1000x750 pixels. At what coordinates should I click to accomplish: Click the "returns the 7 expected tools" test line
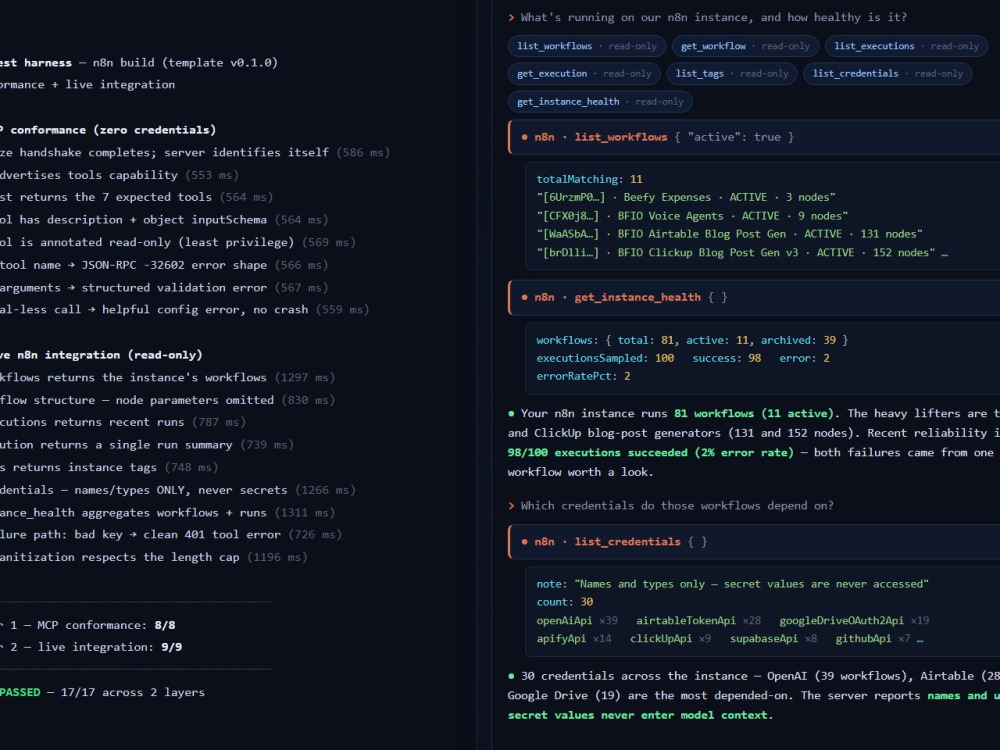[x=136, y=197]
